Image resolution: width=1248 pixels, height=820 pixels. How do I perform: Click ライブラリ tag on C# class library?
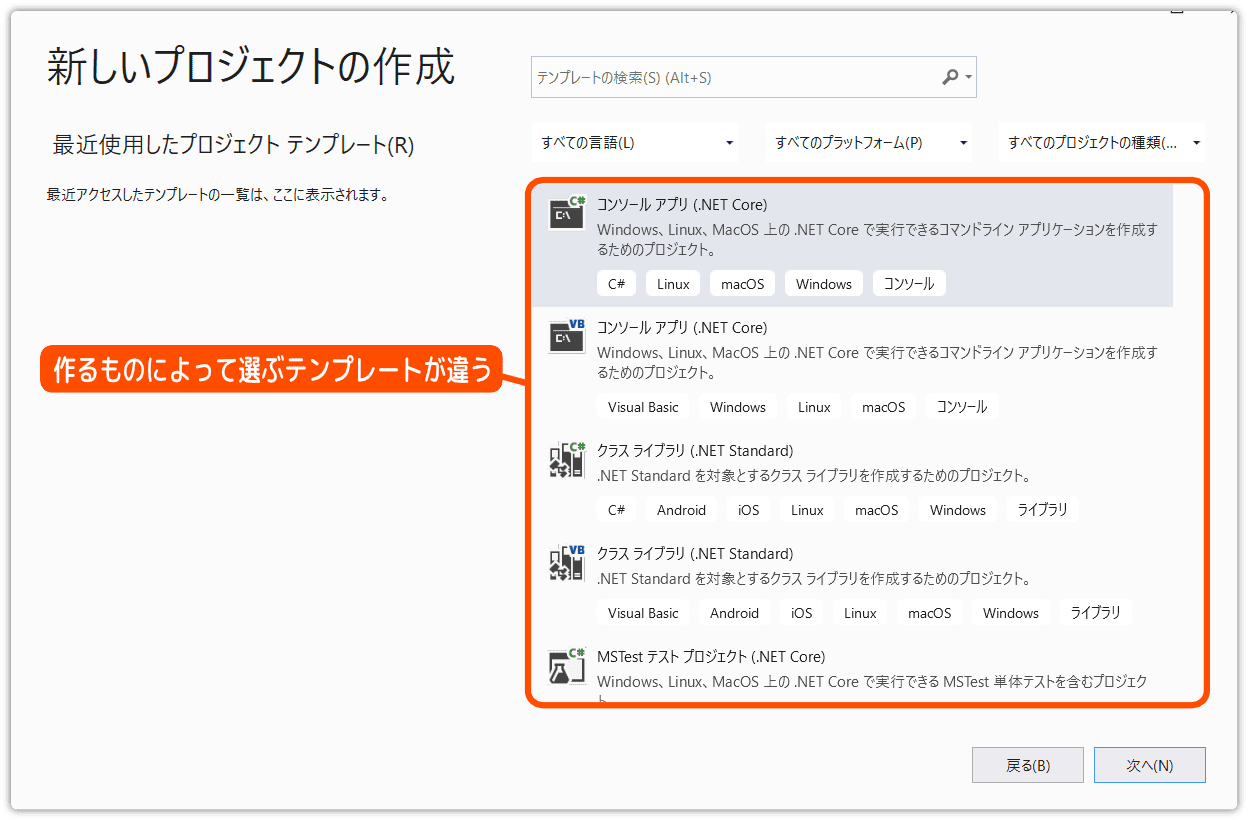[x=1043, y=510]
